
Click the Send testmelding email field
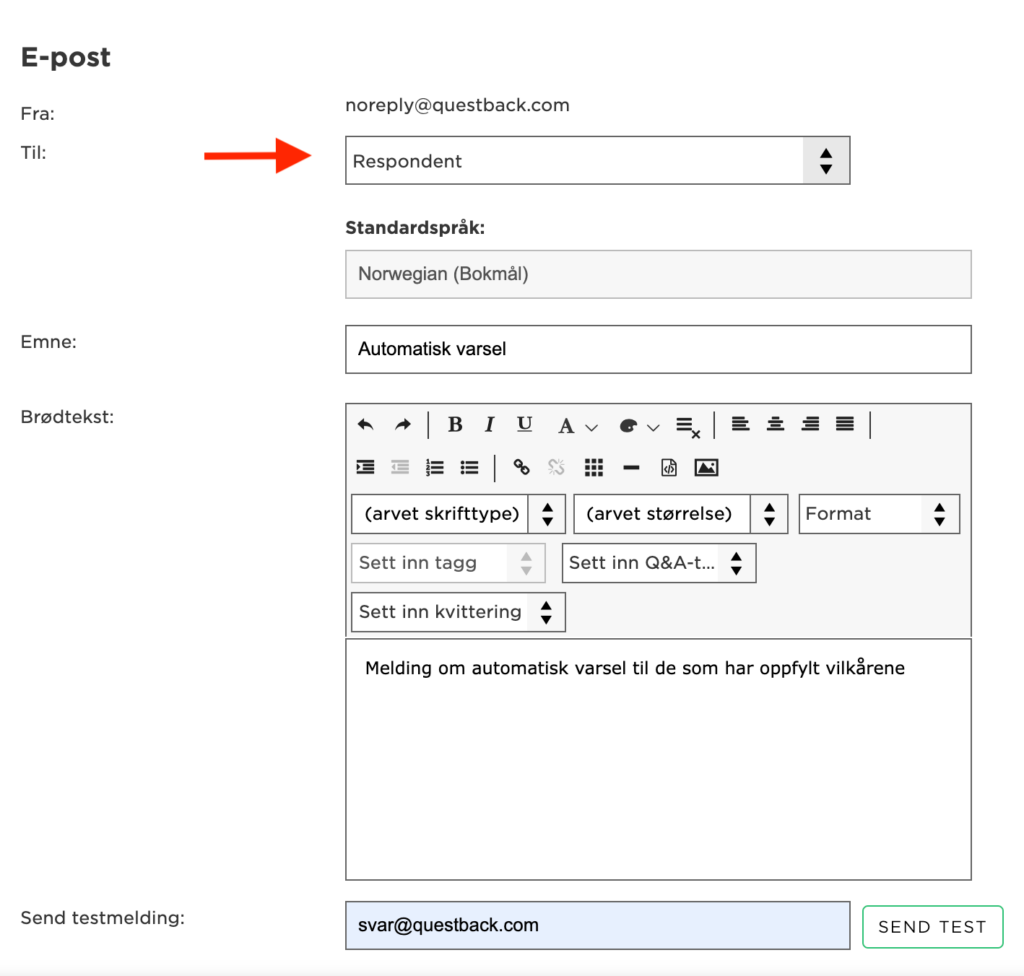598,926
